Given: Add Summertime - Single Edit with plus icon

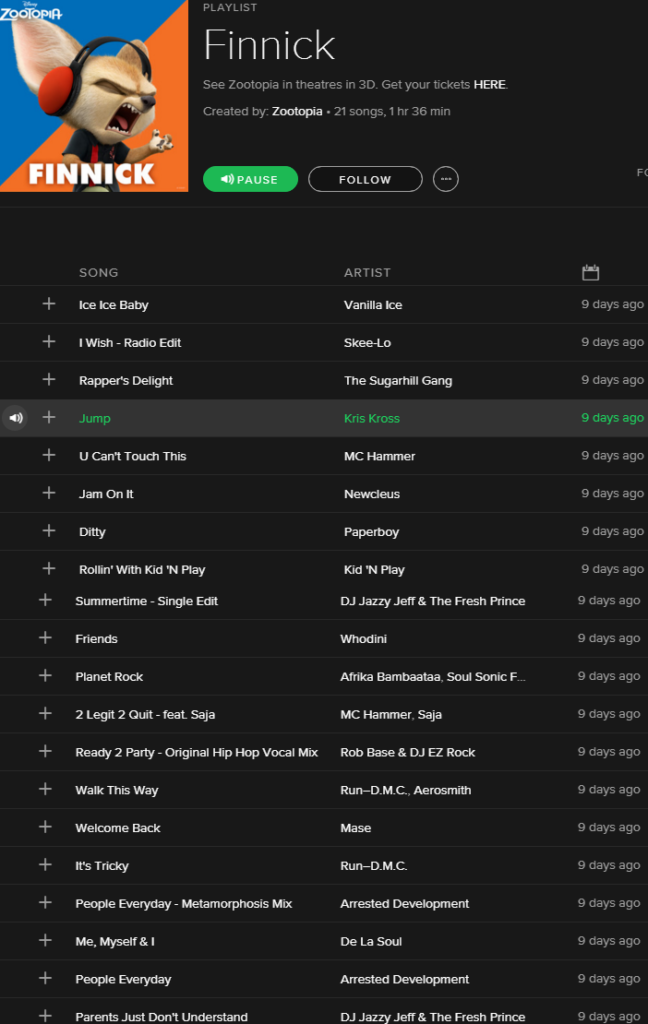Looking at the screenshot, I should point(45,600).
